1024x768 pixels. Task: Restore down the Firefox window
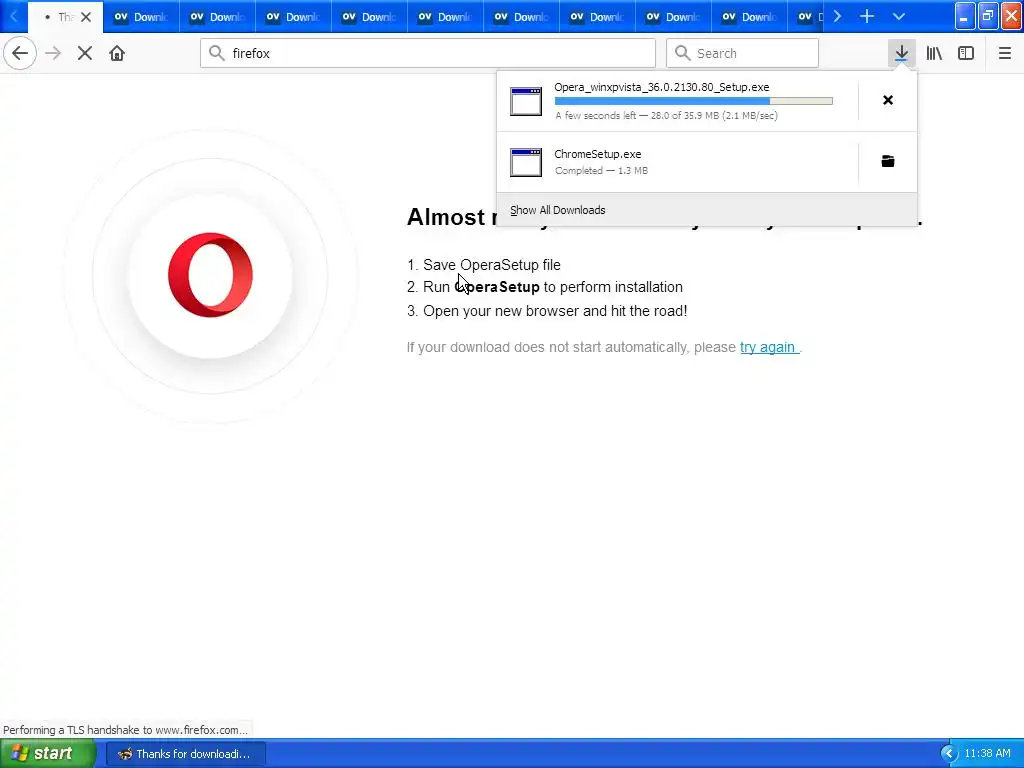(x=988, y=16)
